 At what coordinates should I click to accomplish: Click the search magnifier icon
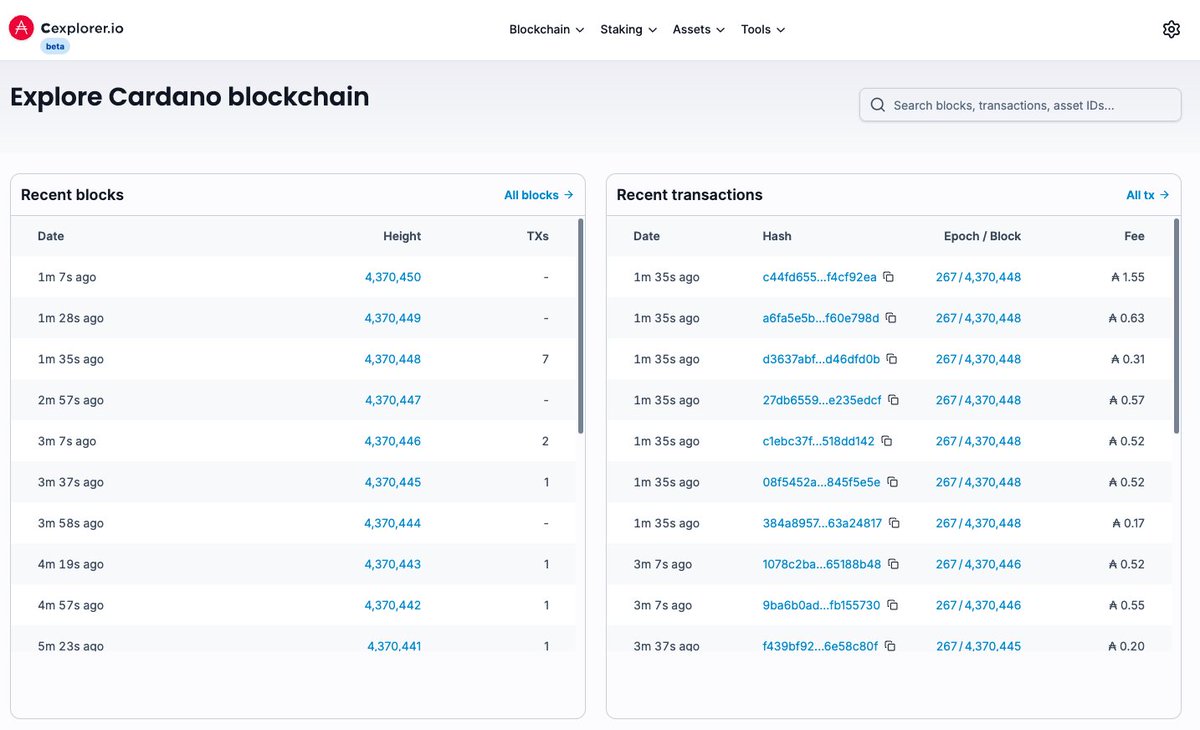click(877, 105)
